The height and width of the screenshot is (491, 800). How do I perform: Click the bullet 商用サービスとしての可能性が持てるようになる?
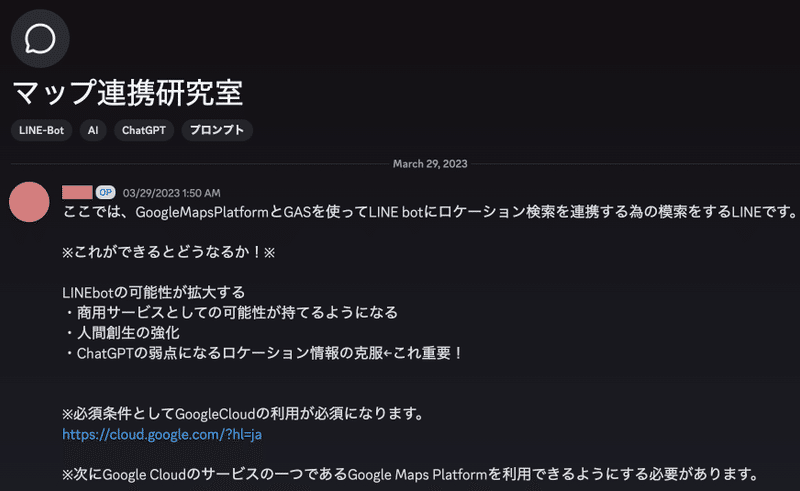pos(231,312)
